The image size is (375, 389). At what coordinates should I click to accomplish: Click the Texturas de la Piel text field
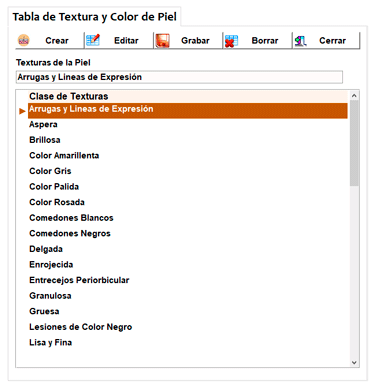point(179,77)
